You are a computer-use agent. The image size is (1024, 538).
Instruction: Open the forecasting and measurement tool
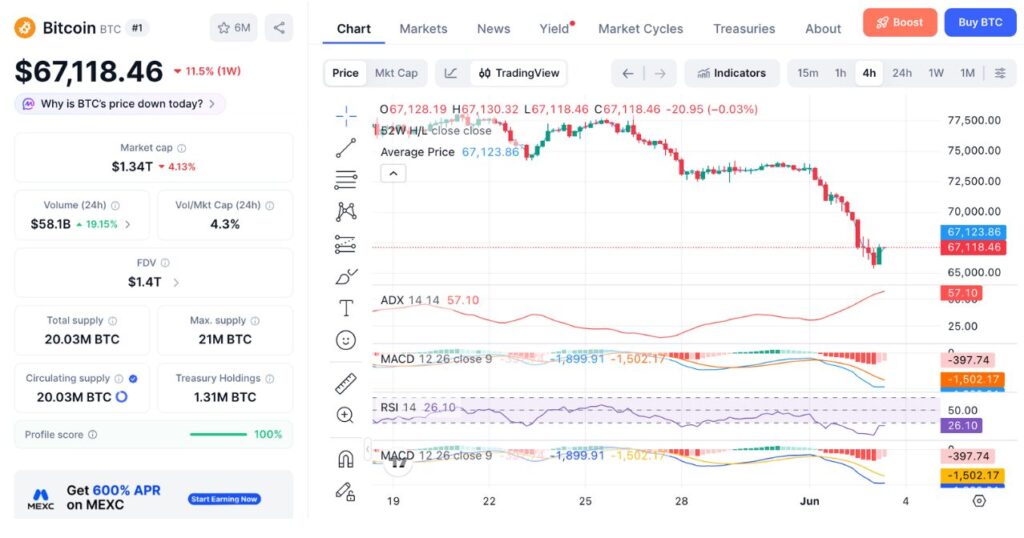[346, 244]
